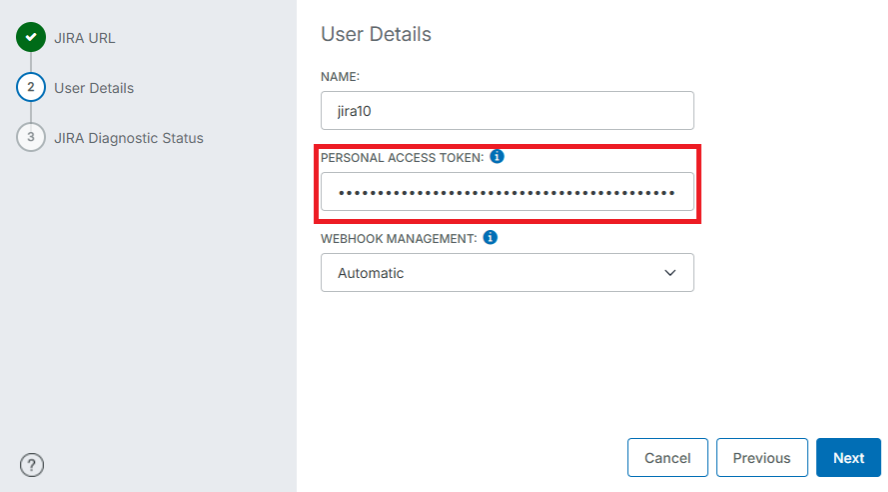The width and height of the screenshot is (888, 492).
Task: Select the User Details step in sidebar
Action: (93, 88)
